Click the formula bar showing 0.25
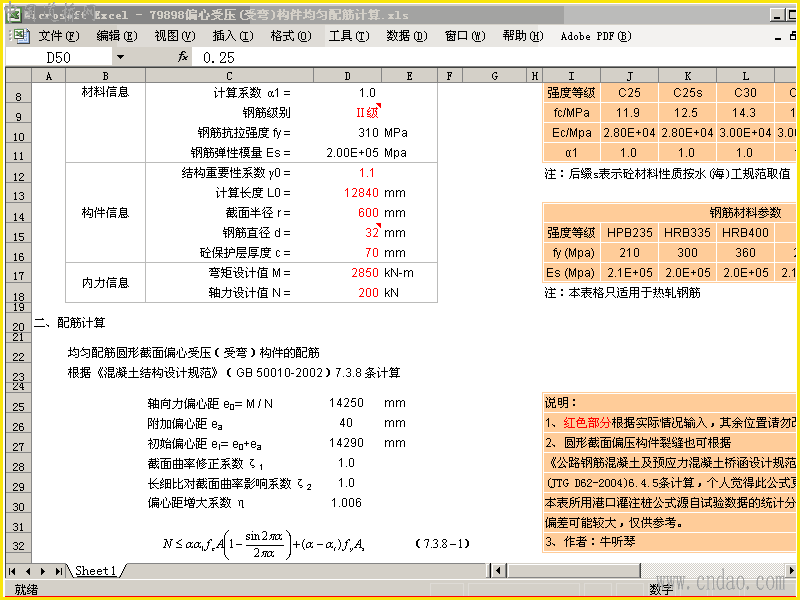Image resolution: width=800 pixels, height=600 pixels. pyautogui.click(x=492, y=57)
